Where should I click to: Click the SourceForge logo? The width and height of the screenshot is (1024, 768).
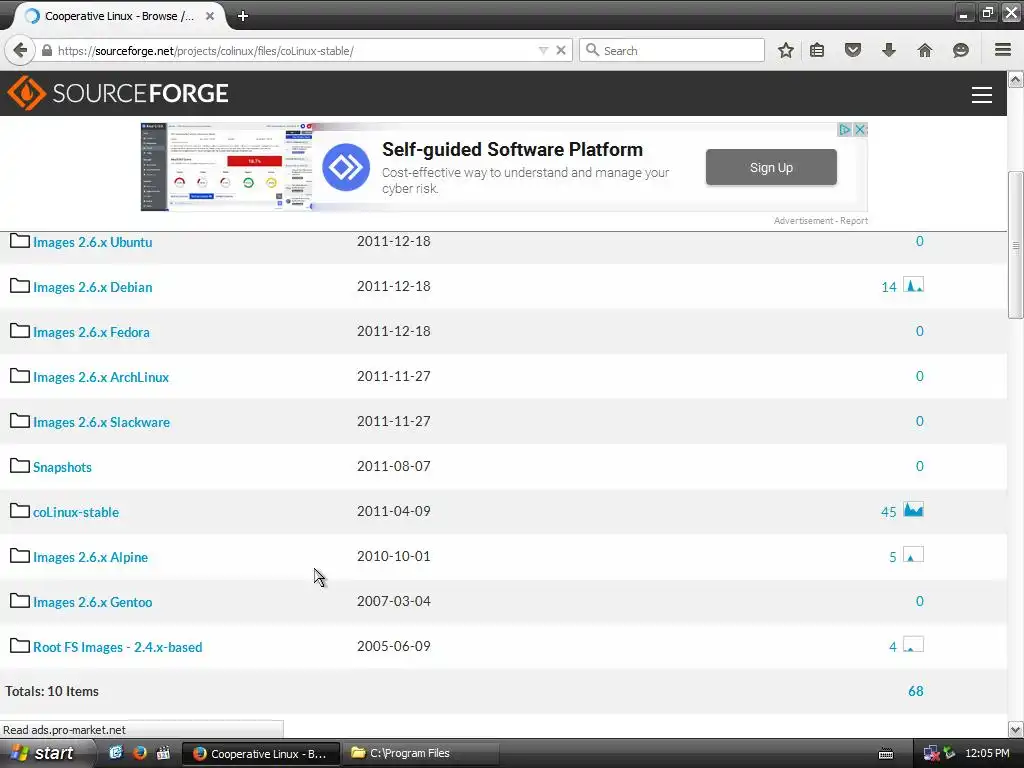pyautogui.click(x=118, y=93)
